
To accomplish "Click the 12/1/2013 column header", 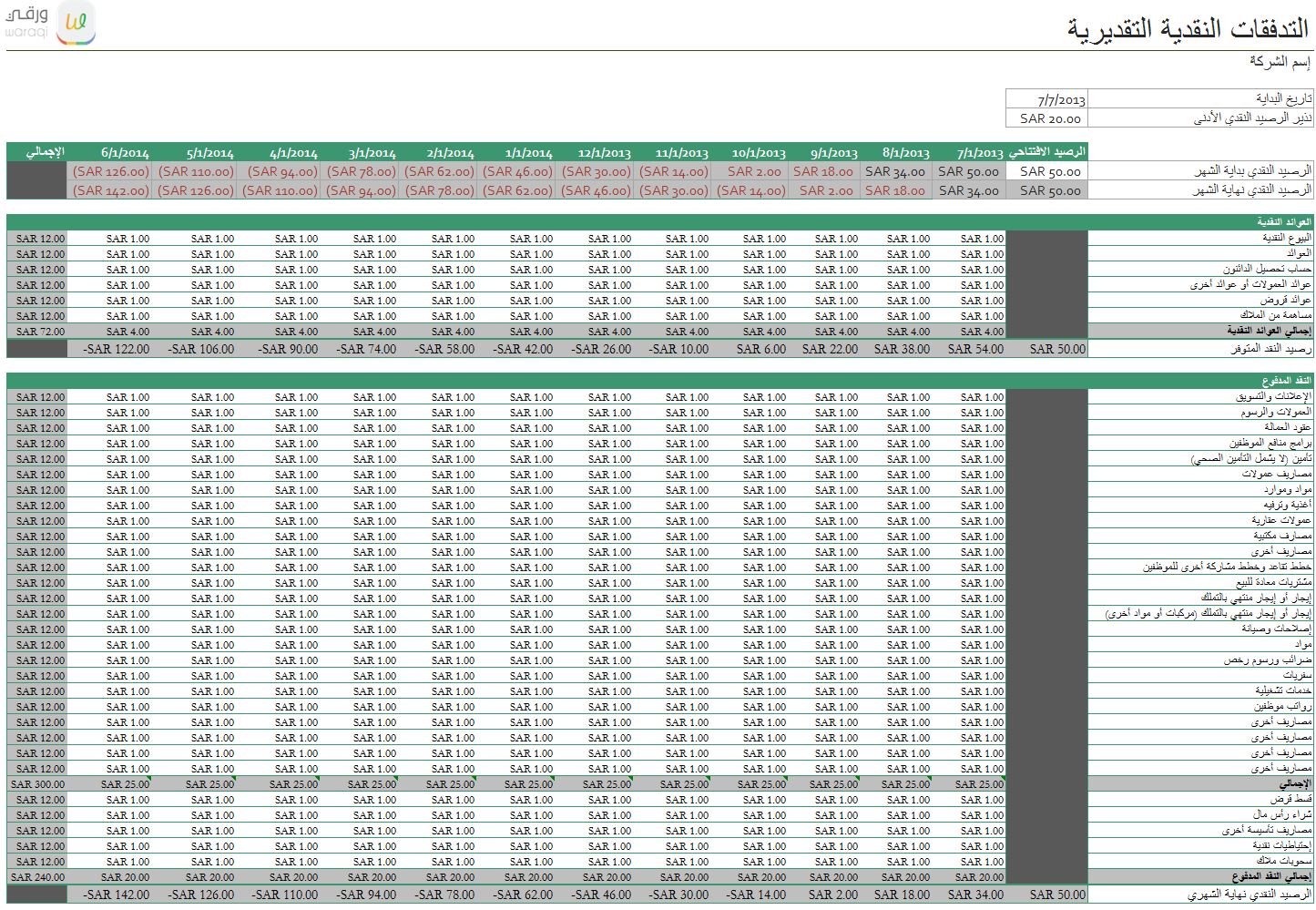I will pos(604,152).
